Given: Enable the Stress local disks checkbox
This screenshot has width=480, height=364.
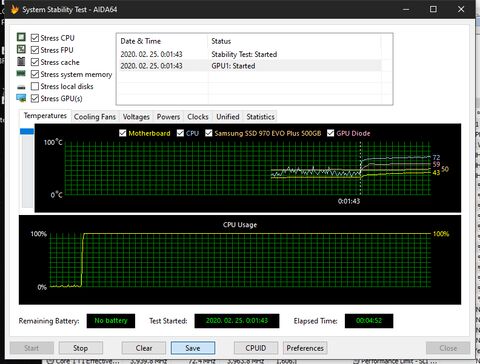Looking at the screenshot, I should 35,86.
